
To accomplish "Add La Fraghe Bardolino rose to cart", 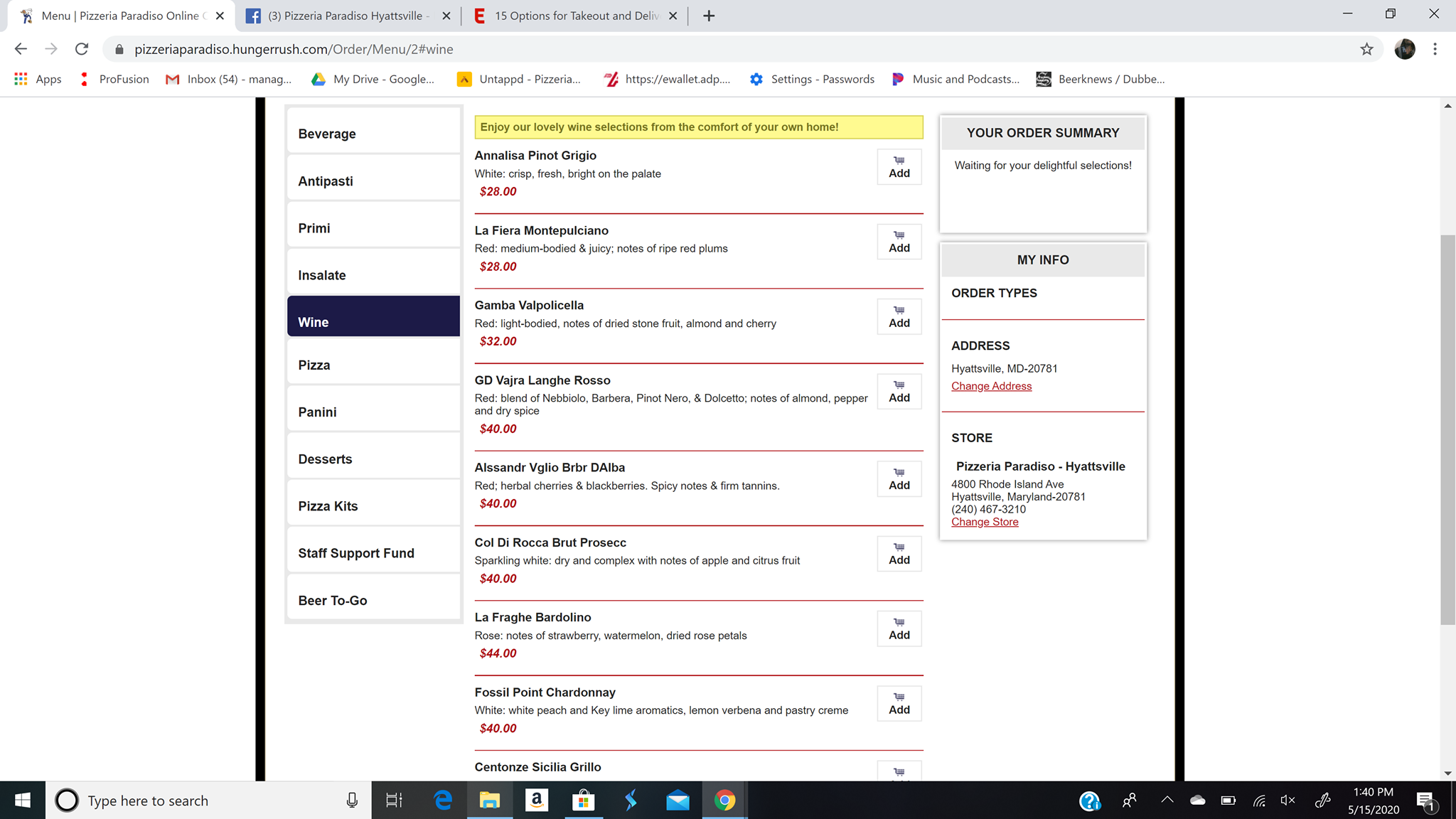I will tap(899, 629).
